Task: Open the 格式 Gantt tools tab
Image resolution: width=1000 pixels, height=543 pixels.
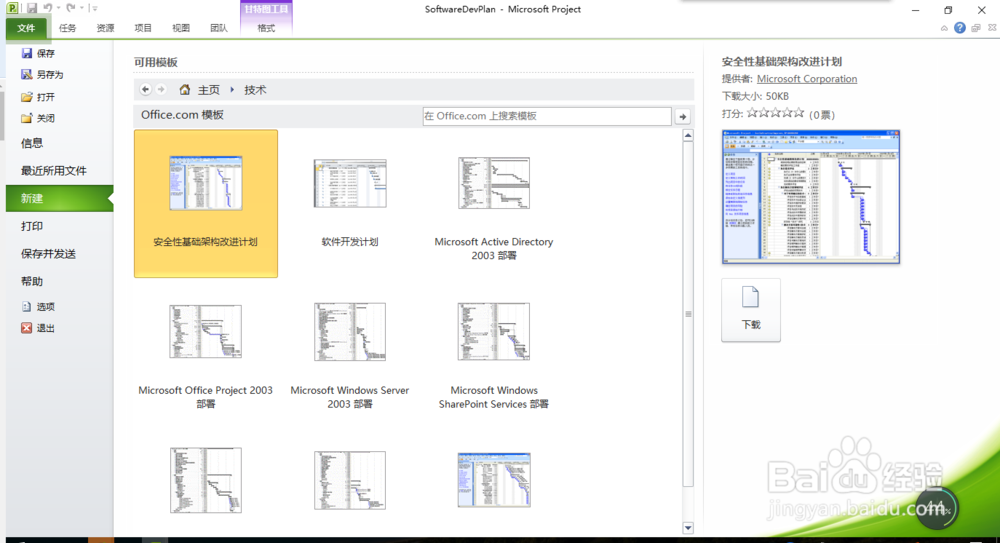Action: click(266, 28)
